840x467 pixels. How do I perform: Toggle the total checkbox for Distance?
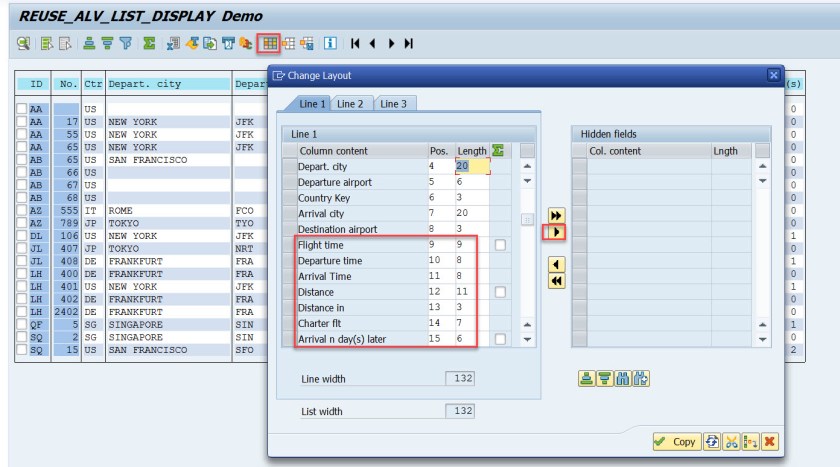point(500,292)
